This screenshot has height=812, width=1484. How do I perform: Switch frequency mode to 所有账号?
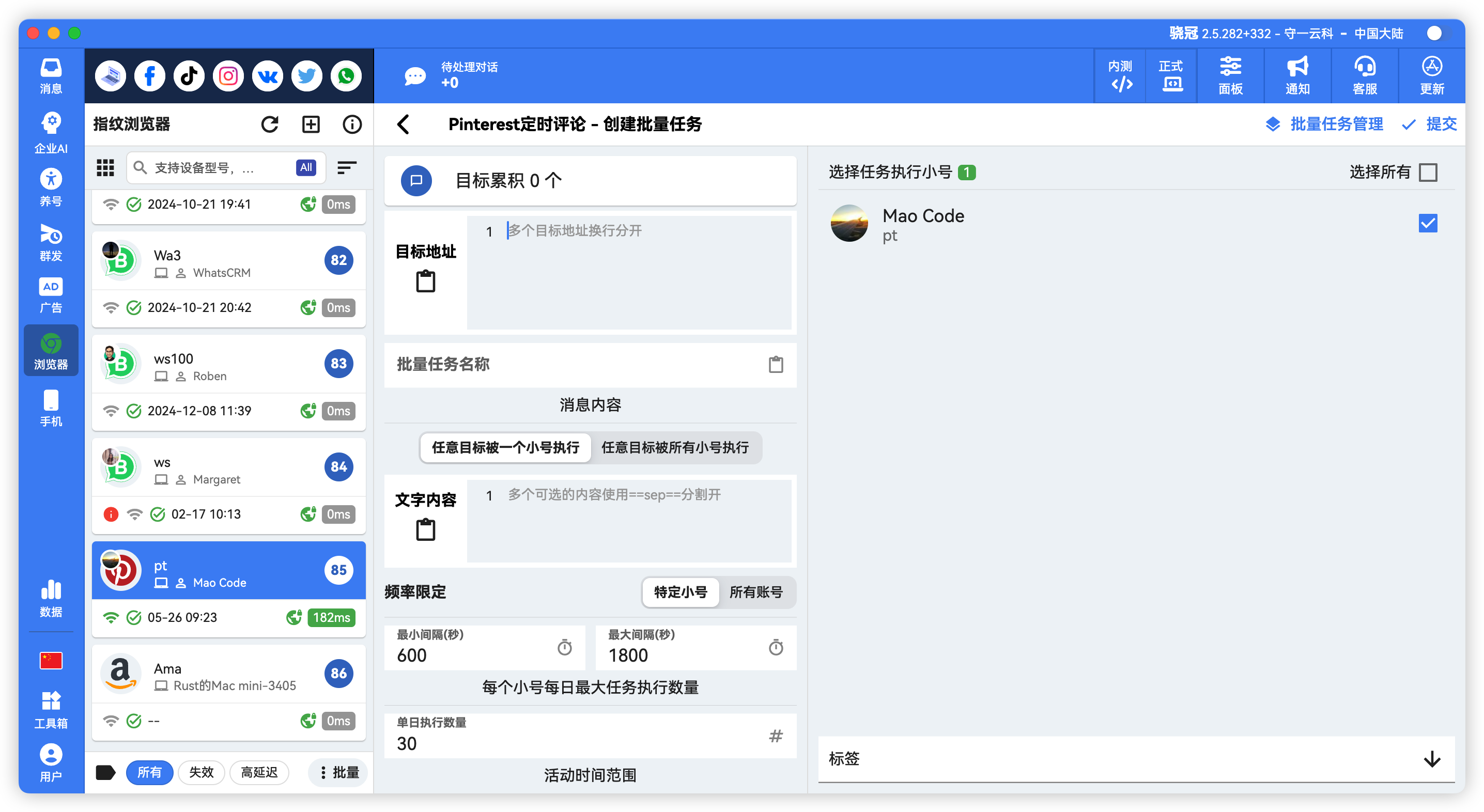point(757,592)
